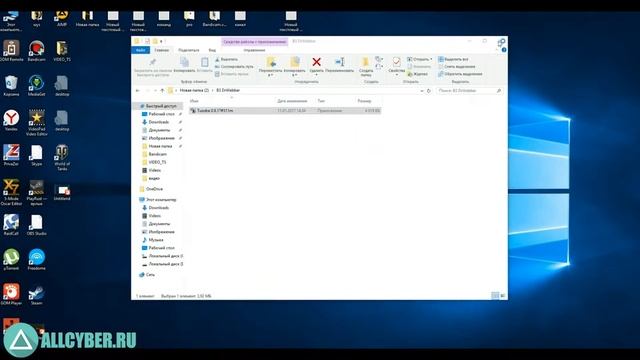Open the Freedome desktop shortcut

click(36, 260)
